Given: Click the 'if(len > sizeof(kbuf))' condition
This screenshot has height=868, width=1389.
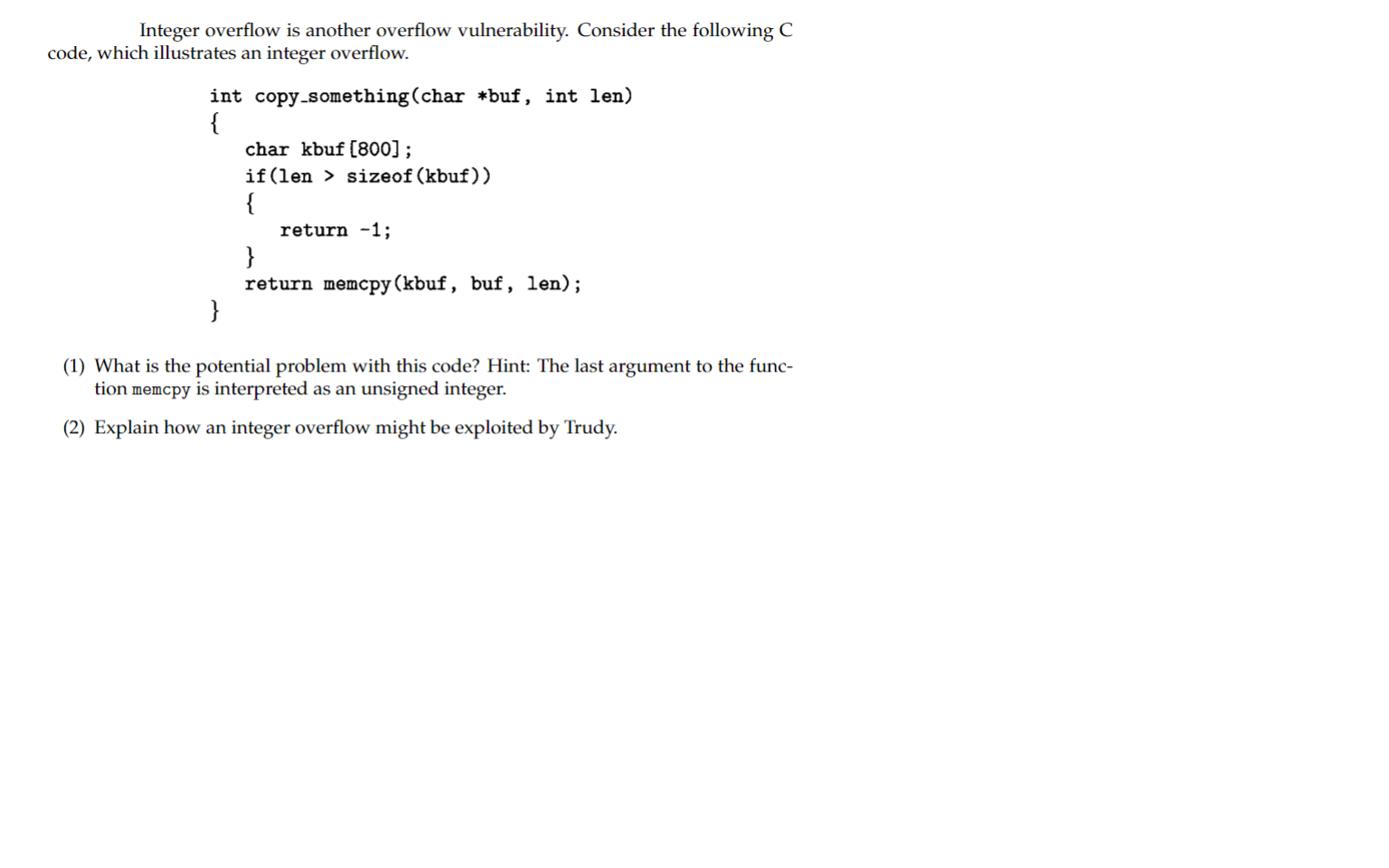Looking at the screenshot, I should pos(368,176).
